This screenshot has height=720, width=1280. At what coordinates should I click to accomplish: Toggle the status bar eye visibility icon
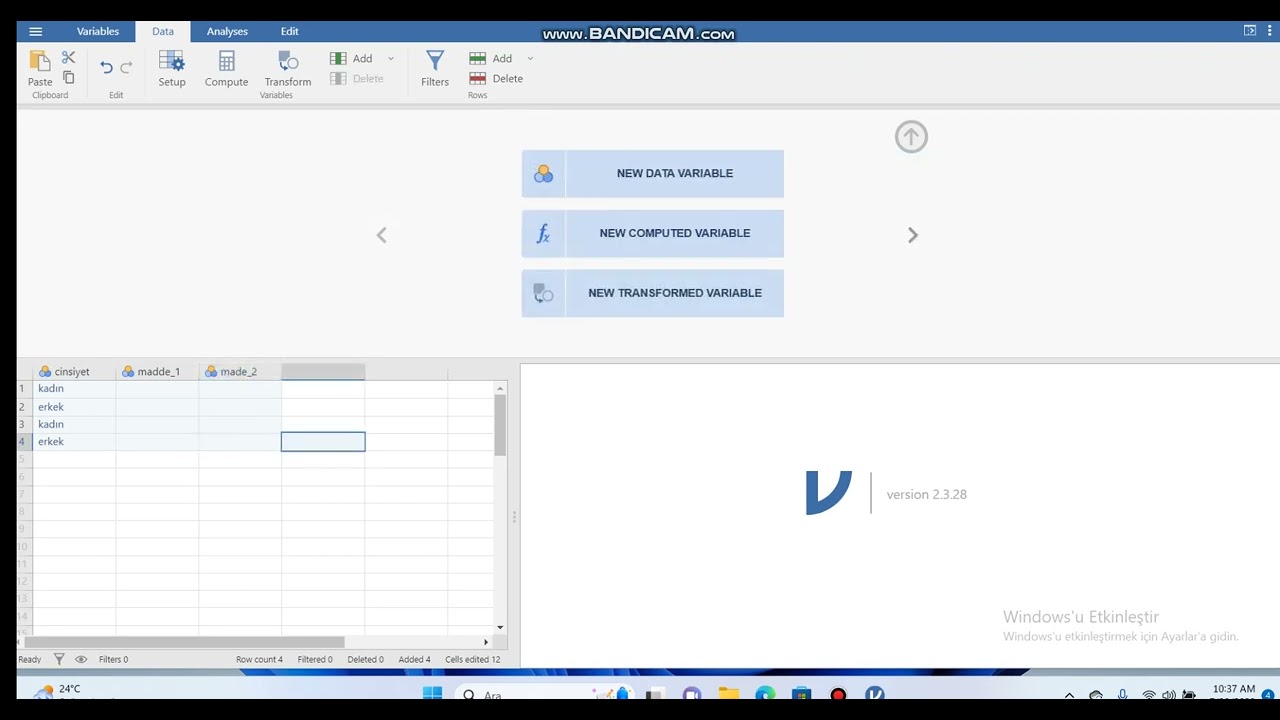pos(81,659)
